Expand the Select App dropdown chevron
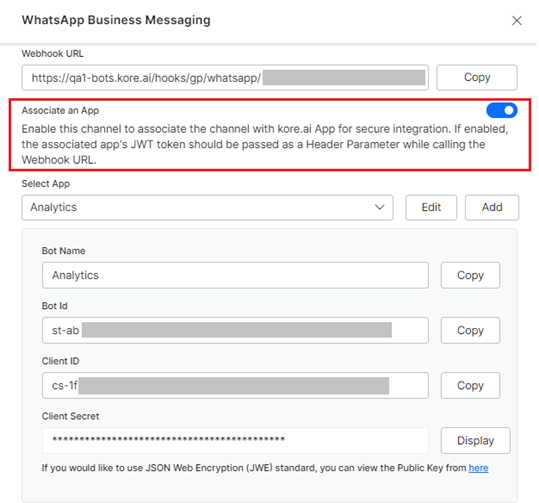This screenshot has width=539, height=503. click(x=380, y=207)
